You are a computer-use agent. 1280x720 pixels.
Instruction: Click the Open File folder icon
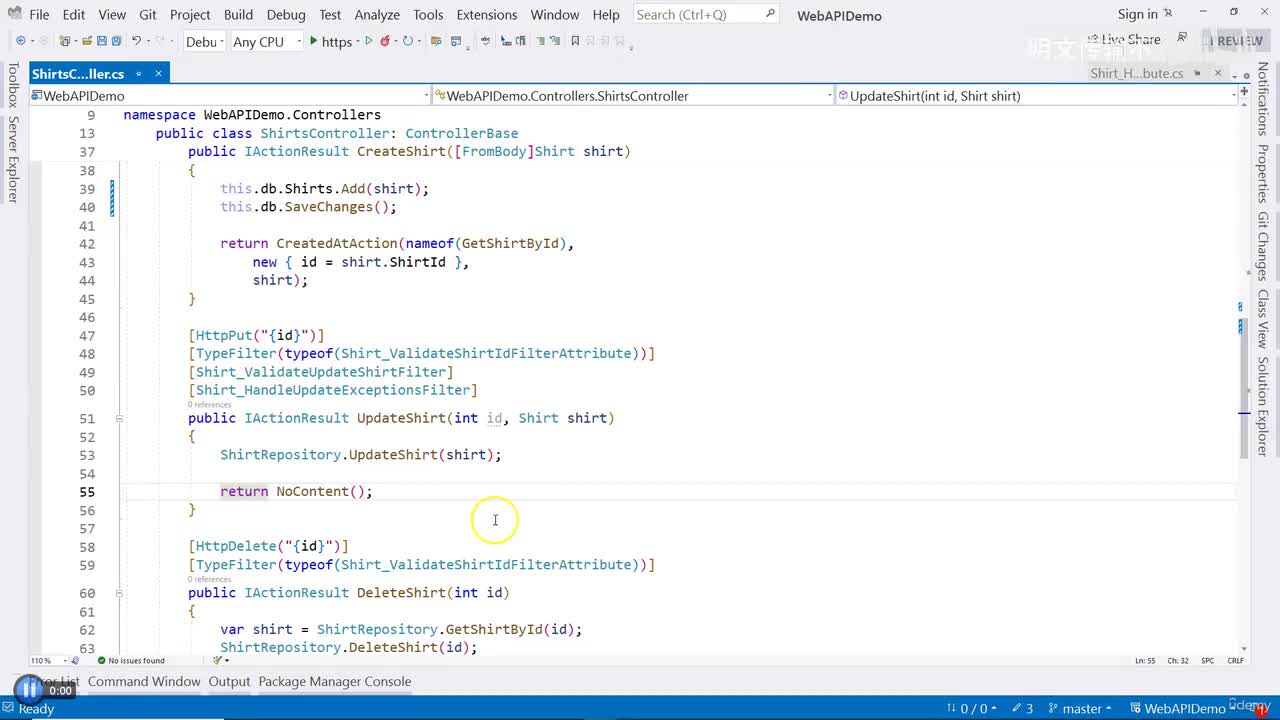[87, 41]
